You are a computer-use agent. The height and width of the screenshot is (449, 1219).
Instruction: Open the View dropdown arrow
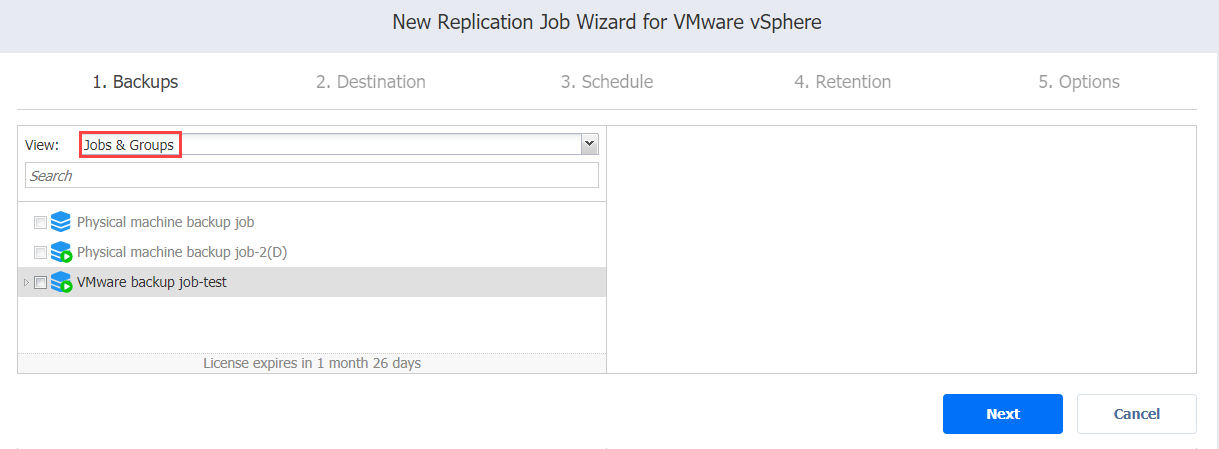[x=589, y=144]
